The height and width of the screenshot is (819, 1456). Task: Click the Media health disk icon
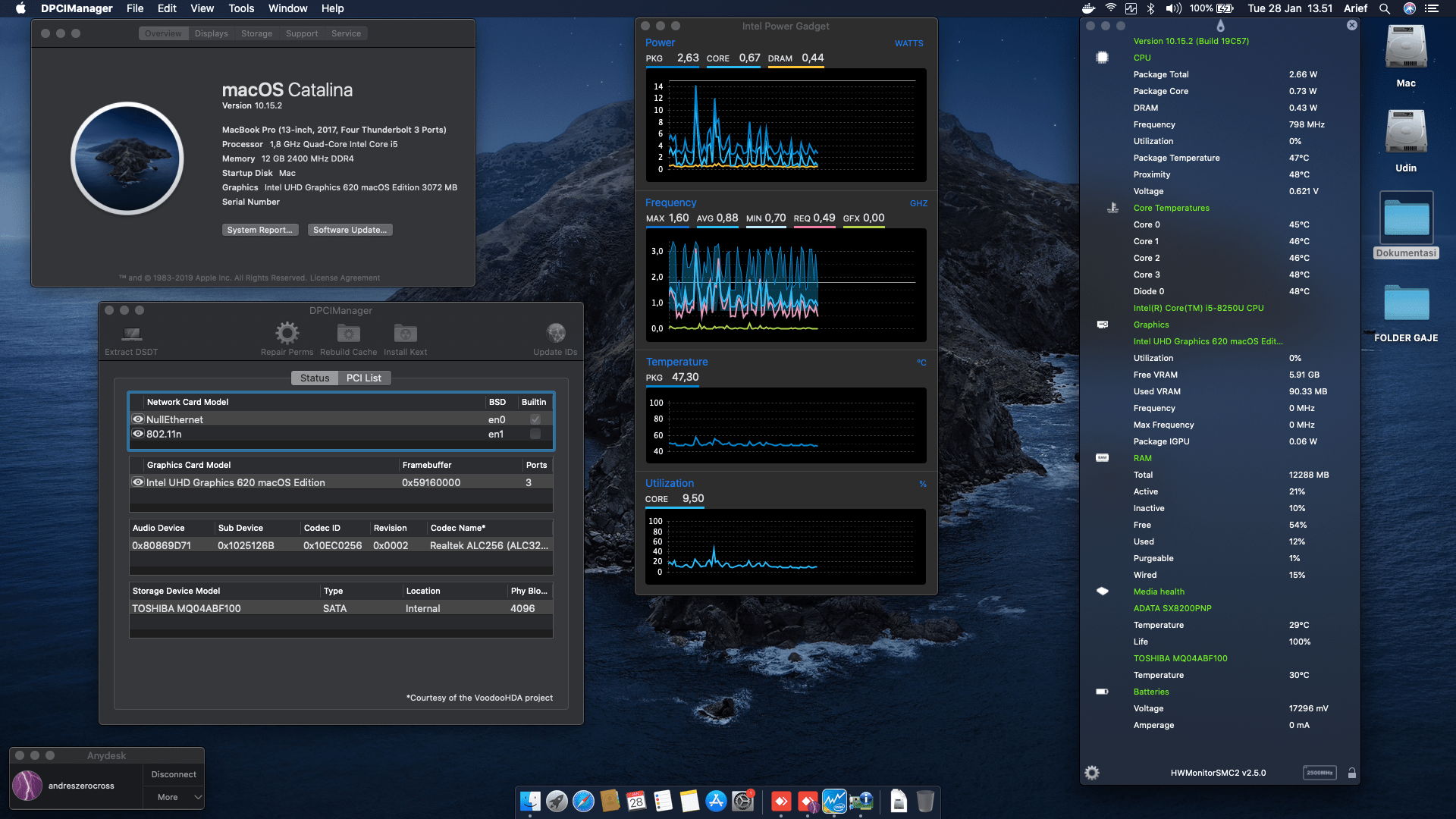(x=1103, y=591)
